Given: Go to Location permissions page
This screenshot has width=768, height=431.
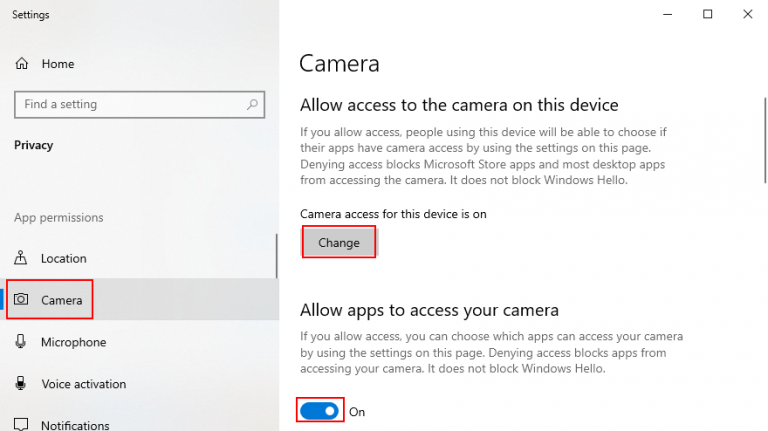Looking at the screenshot, I should pos(63,258).
